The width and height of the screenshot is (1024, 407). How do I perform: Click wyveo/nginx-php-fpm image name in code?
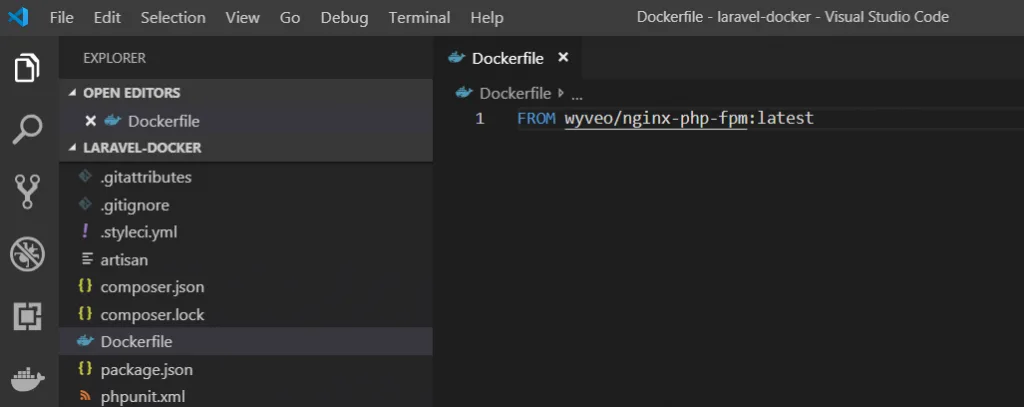pos(655,118)
